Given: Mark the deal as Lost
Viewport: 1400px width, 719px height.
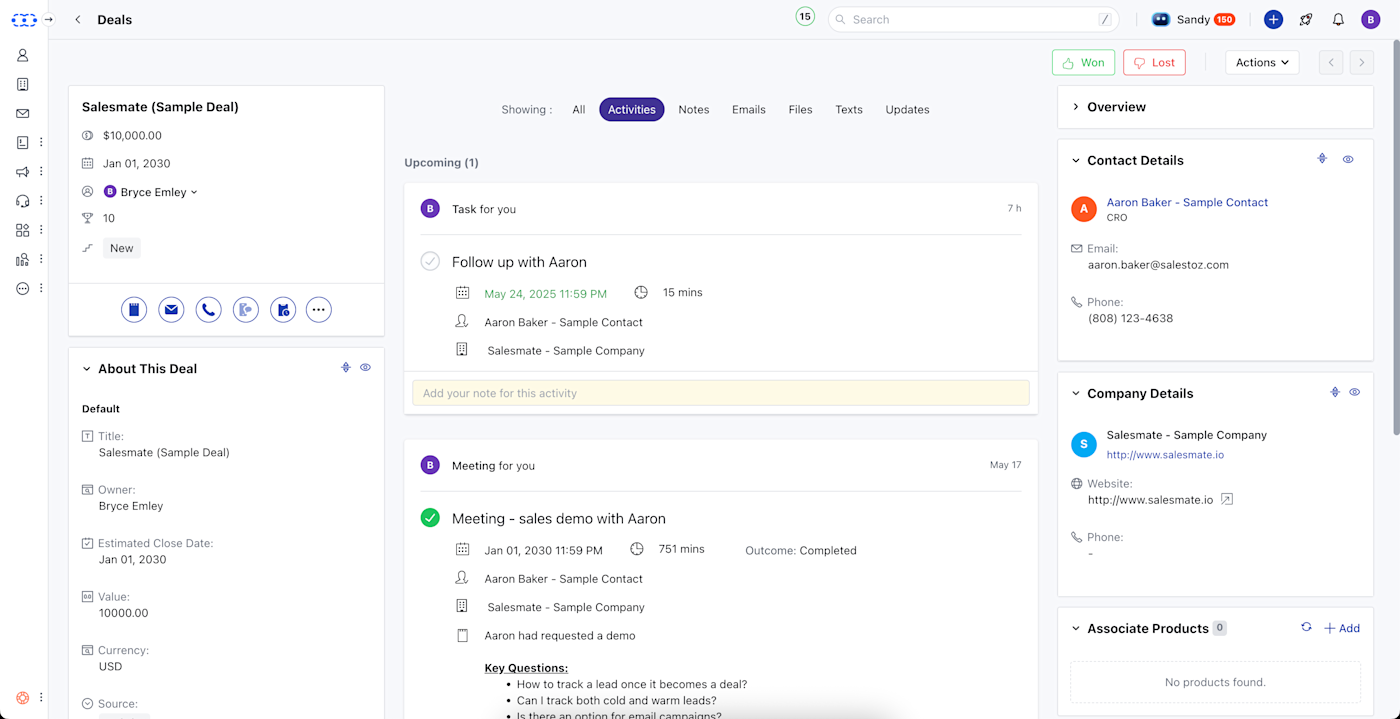Looking at the screenshot, I should (1154, 62).
